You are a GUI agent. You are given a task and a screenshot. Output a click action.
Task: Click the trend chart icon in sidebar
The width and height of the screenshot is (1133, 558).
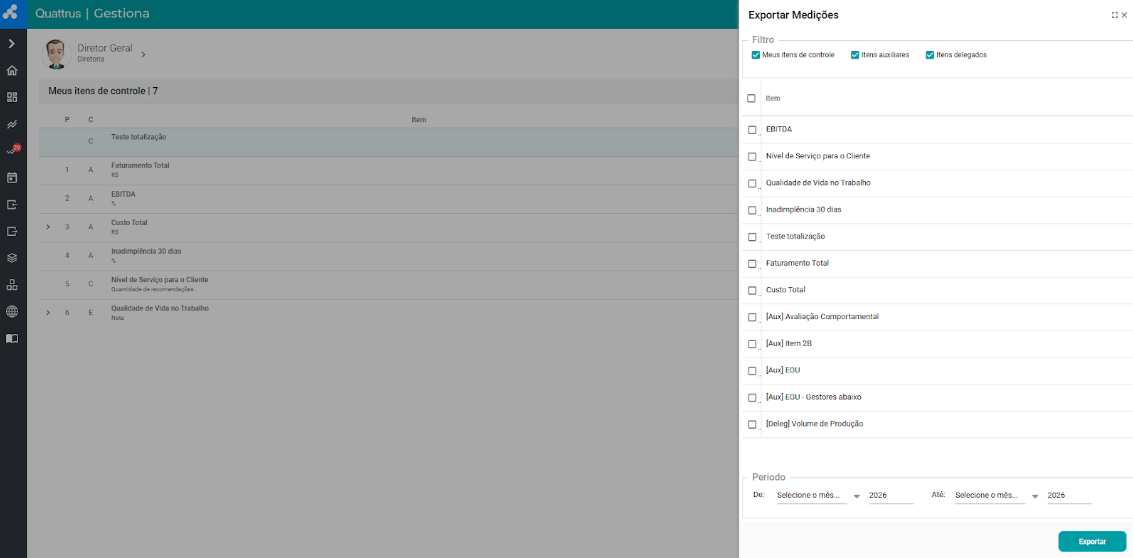[12, 125]
